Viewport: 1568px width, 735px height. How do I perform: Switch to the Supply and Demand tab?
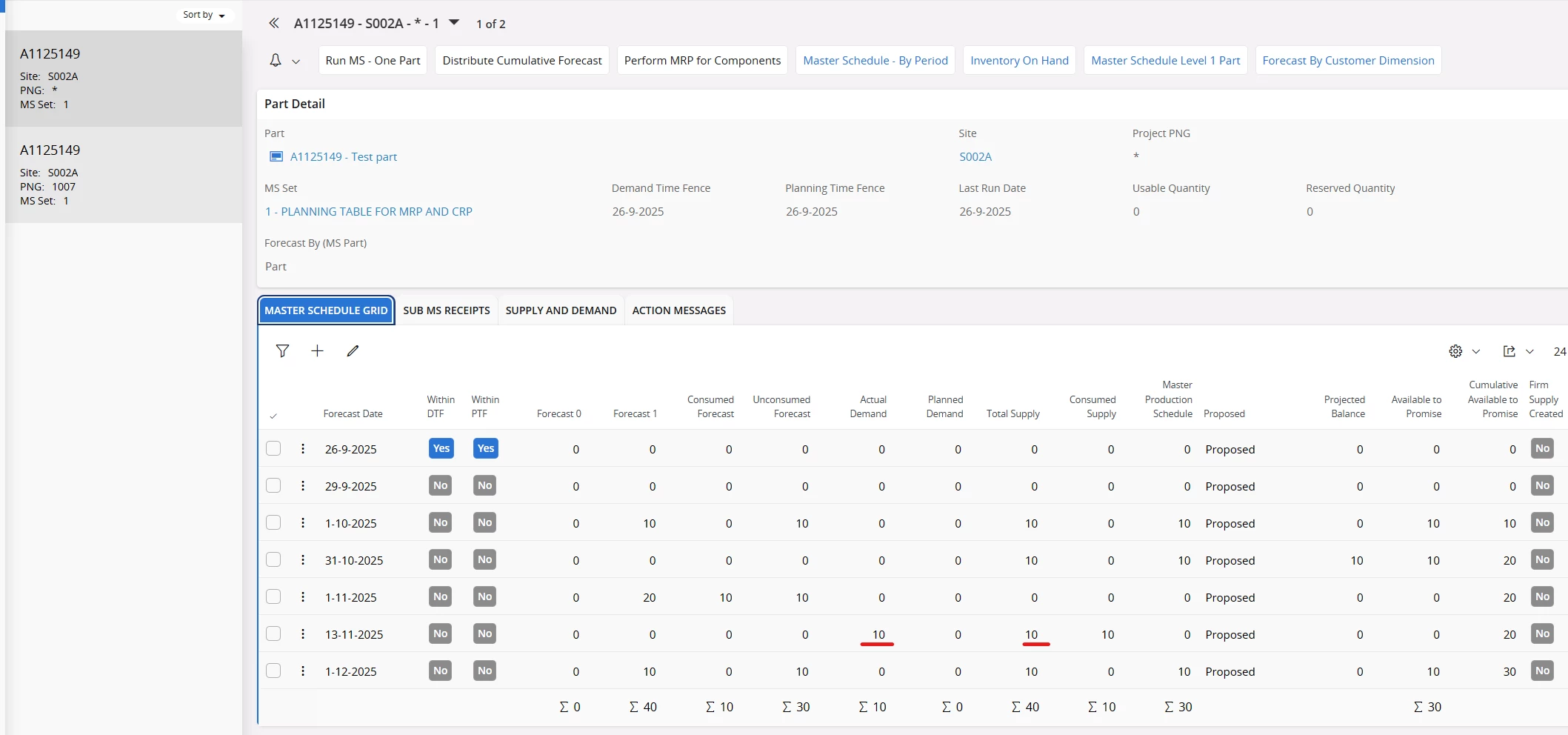coord(561,310)
